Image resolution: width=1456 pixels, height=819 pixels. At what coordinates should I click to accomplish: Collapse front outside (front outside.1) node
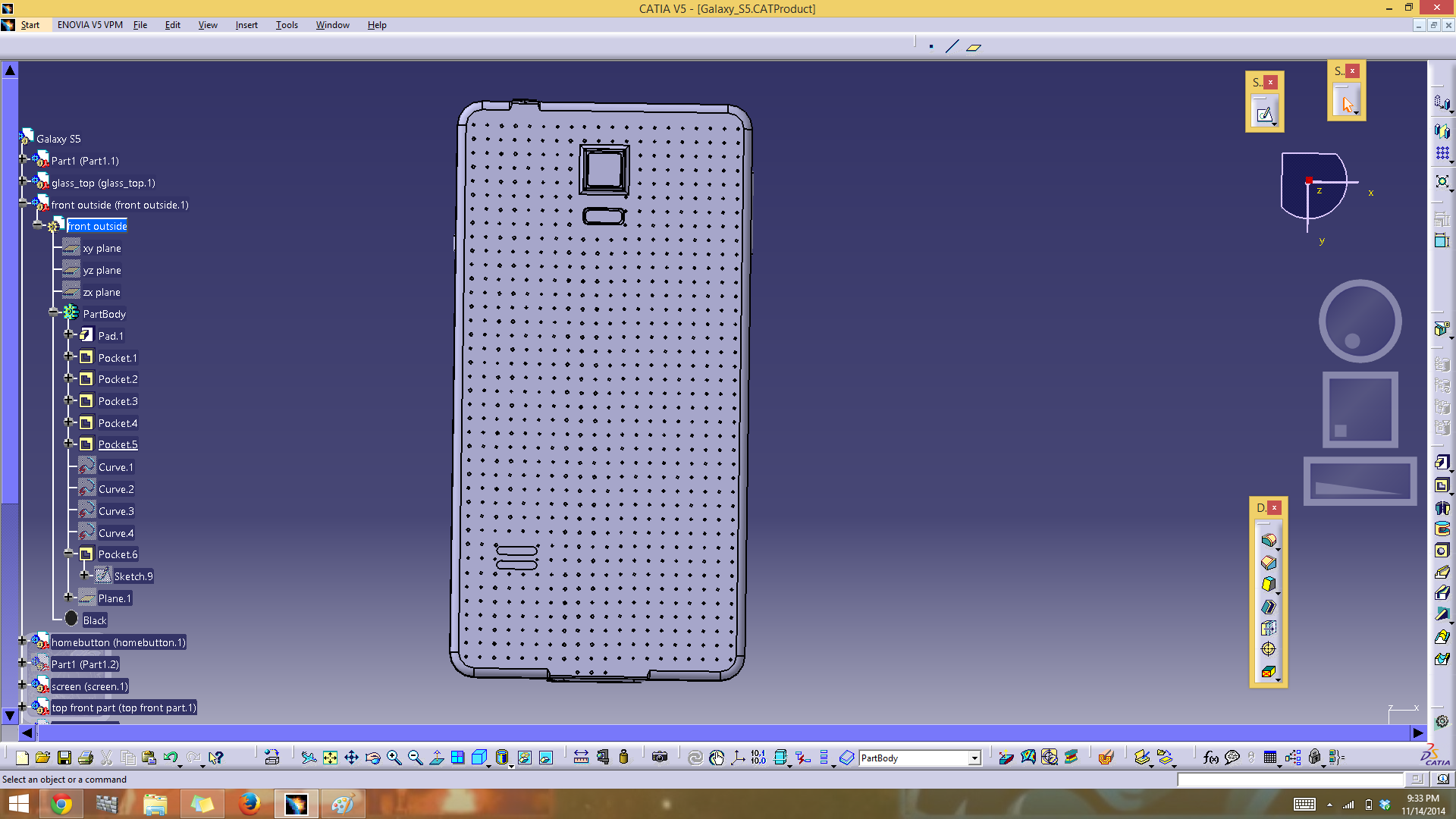click(x=23, y=204)
